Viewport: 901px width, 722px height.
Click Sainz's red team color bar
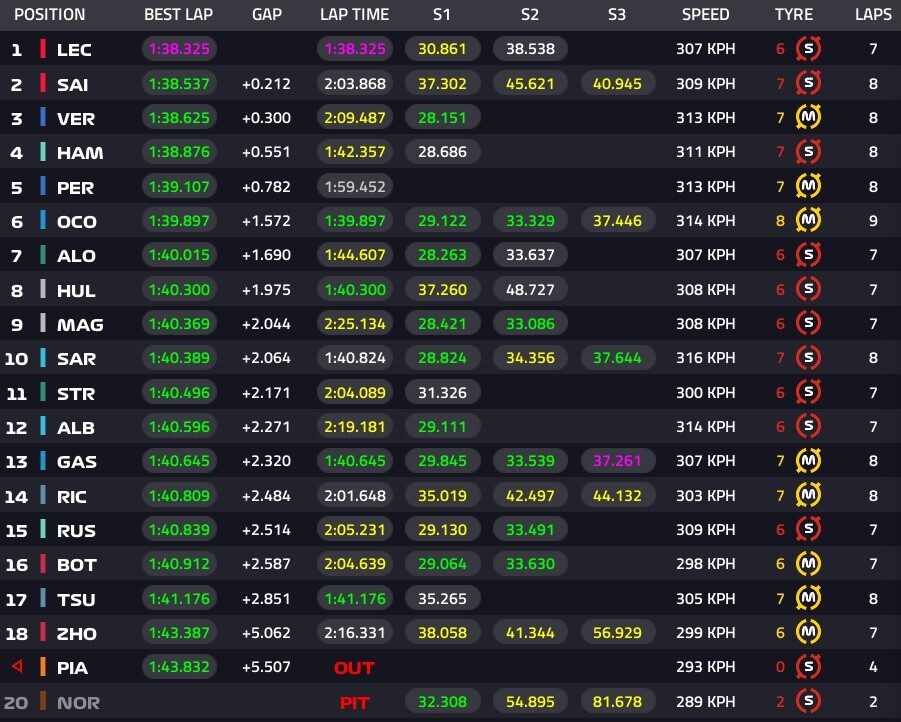(43, 84)
